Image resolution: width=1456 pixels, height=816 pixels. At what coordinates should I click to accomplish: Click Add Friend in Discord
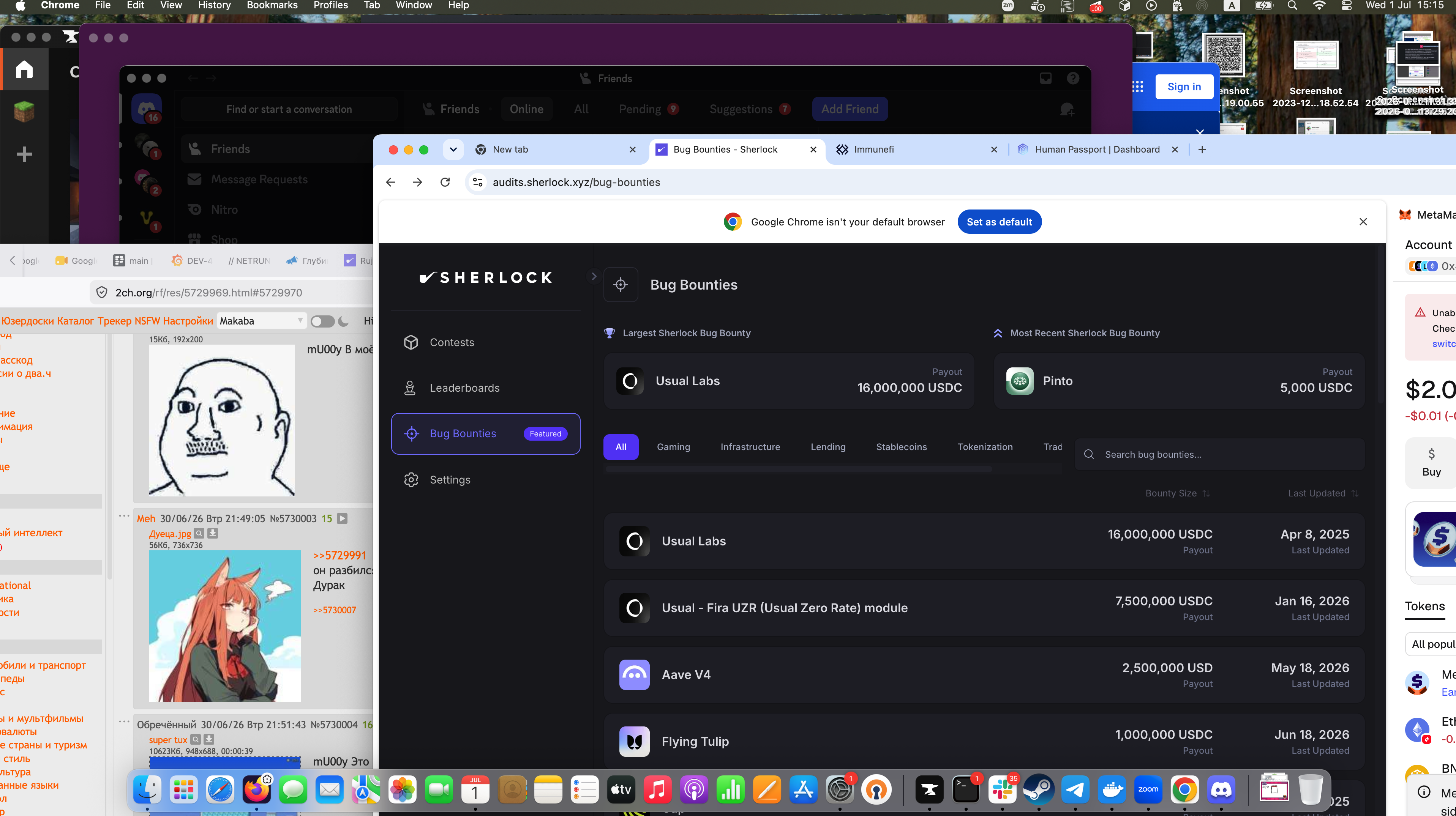click(x=850, y=109)
